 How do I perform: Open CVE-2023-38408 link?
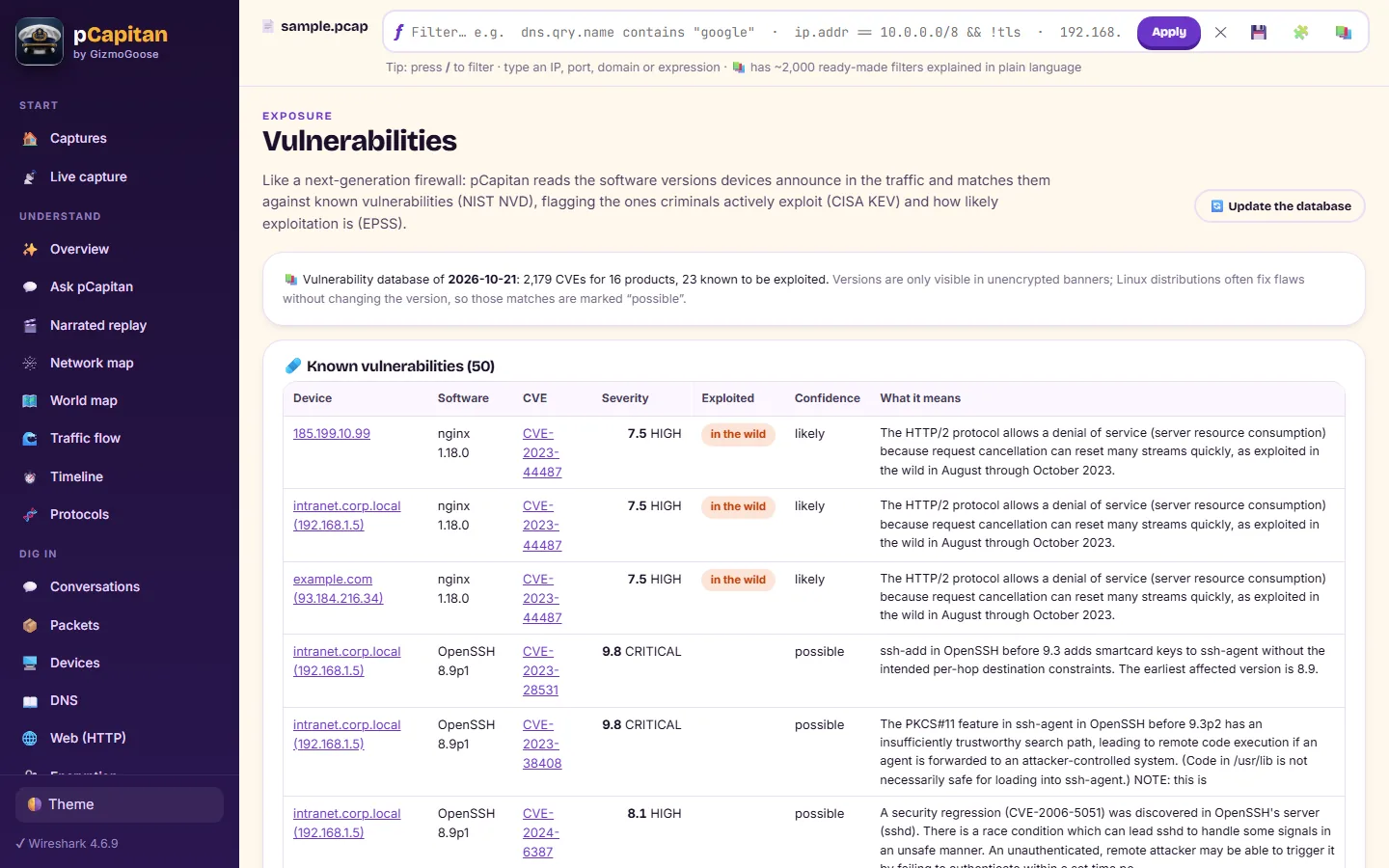[542, 745]
